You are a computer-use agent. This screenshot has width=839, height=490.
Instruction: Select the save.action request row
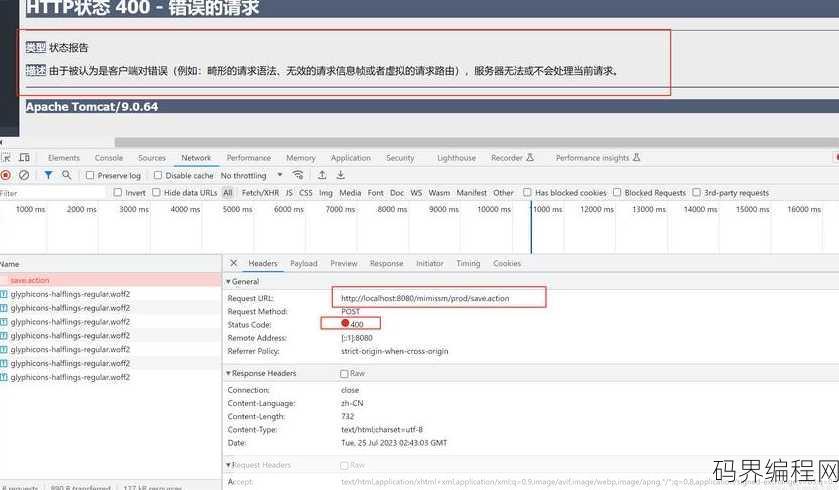pos(111,280)
